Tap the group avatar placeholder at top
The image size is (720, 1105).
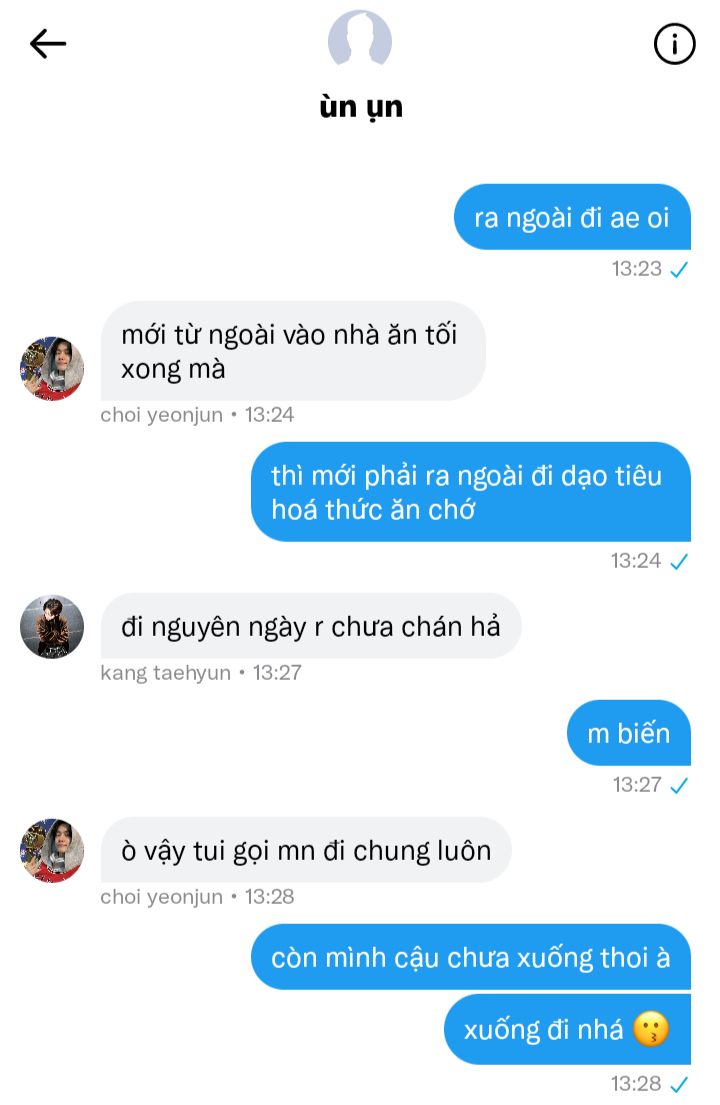click(360, 39)
